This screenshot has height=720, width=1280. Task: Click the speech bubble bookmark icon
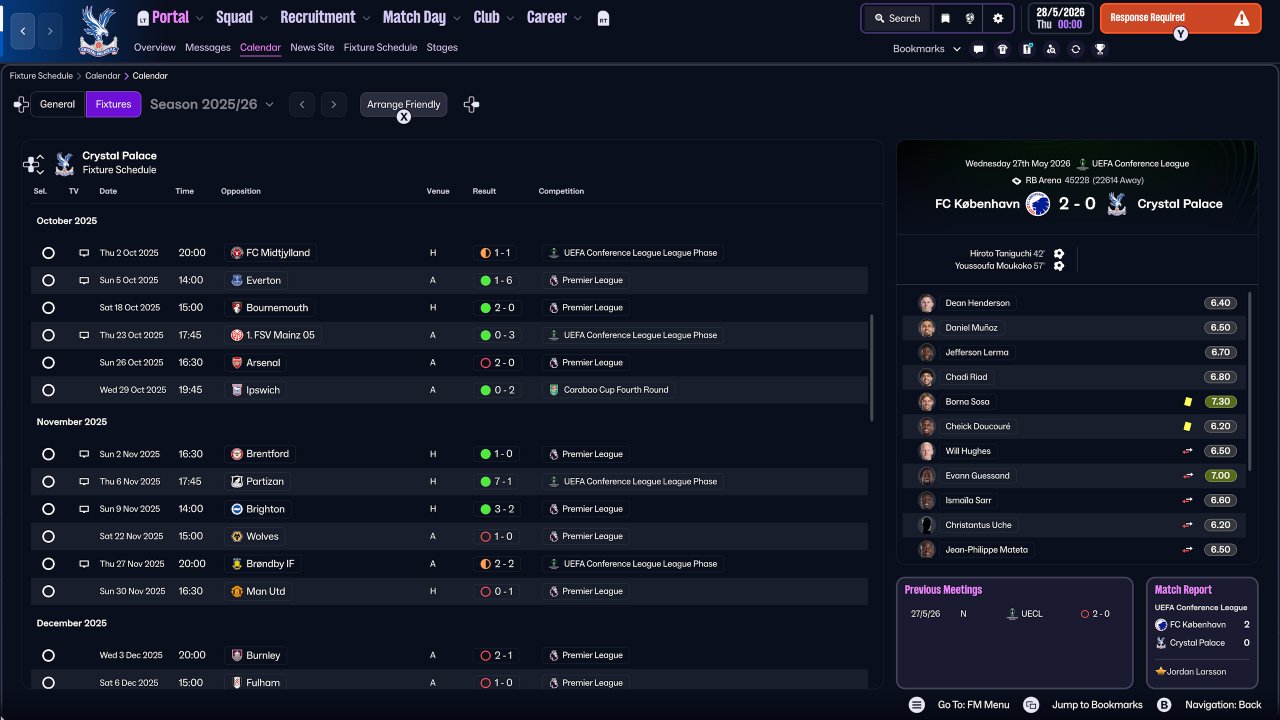click(x=978, y=49)
